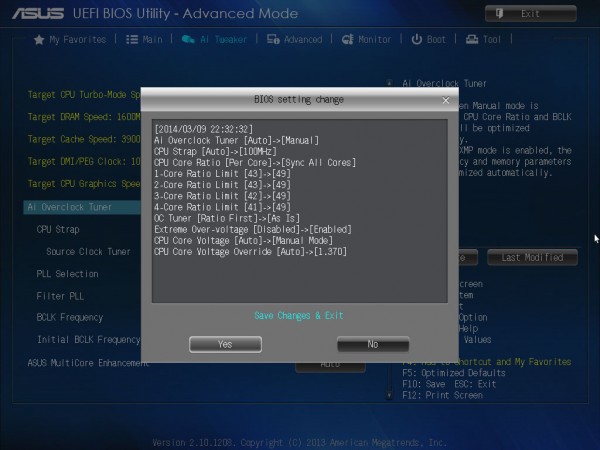Click the Ai Overclock Tuner change entry

(x=236, y=140)
